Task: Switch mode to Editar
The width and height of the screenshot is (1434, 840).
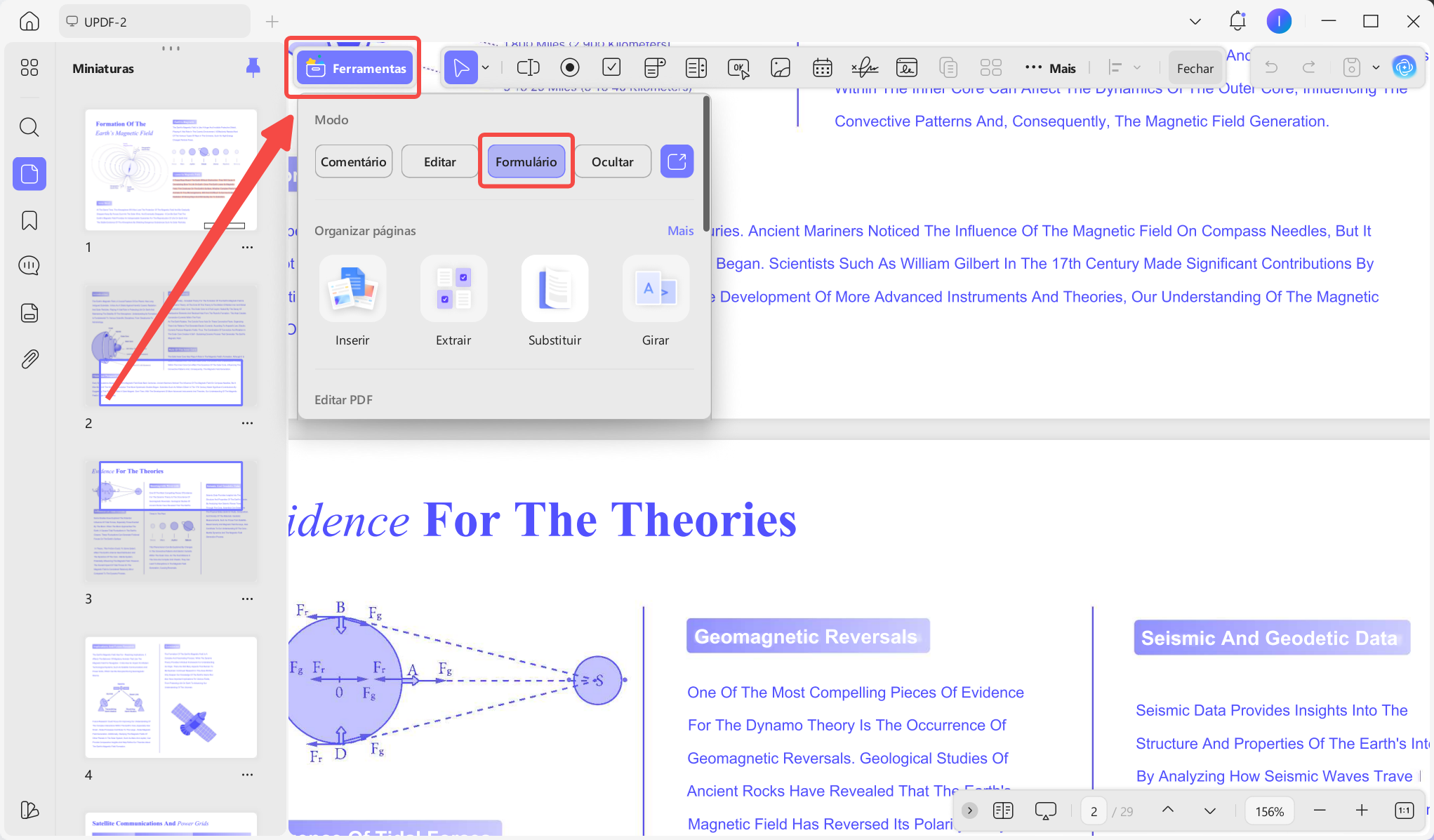Action: pos(440,161)
